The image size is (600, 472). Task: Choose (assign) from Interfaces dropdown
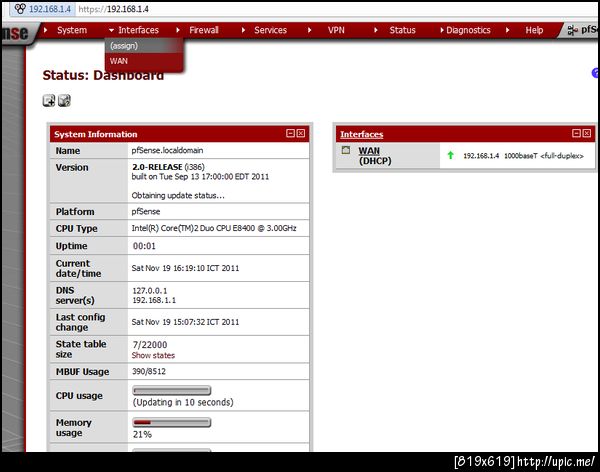(144, 46)
